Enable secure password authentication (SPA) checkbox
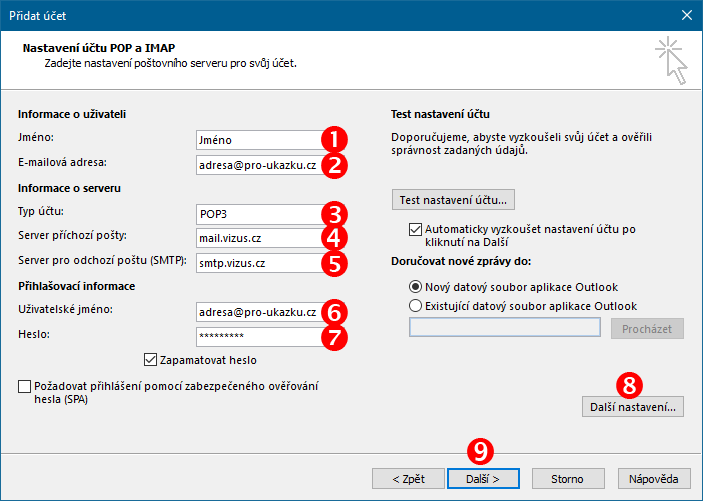703x501 pixels. click(24, 386)
